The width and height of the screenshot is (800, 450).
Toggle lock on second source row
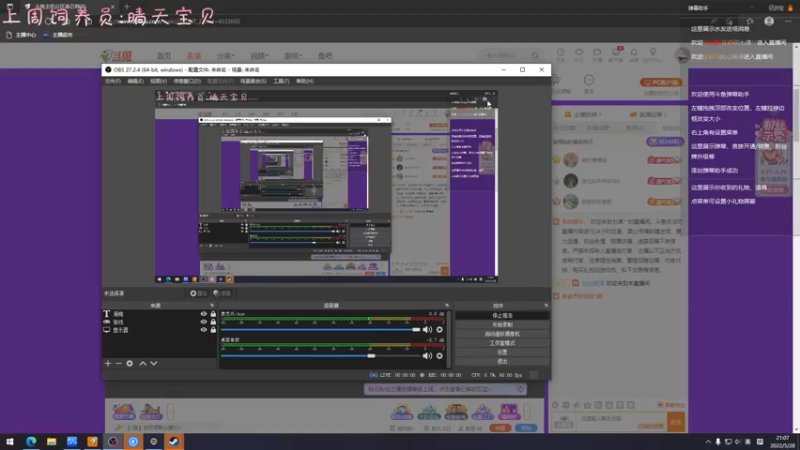click(x=213, y=322)
